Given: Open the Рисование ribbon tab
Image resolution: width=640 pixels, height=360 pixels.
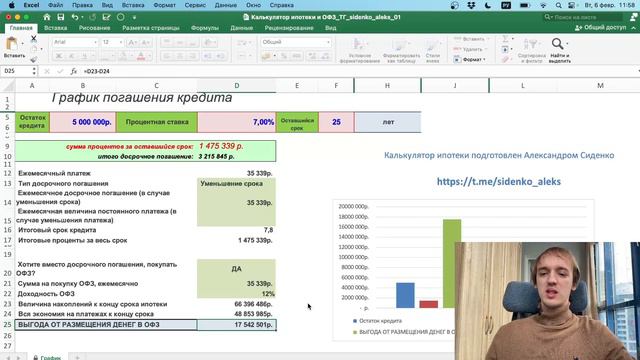Looking at the screenshot, I should click(95, 28).
